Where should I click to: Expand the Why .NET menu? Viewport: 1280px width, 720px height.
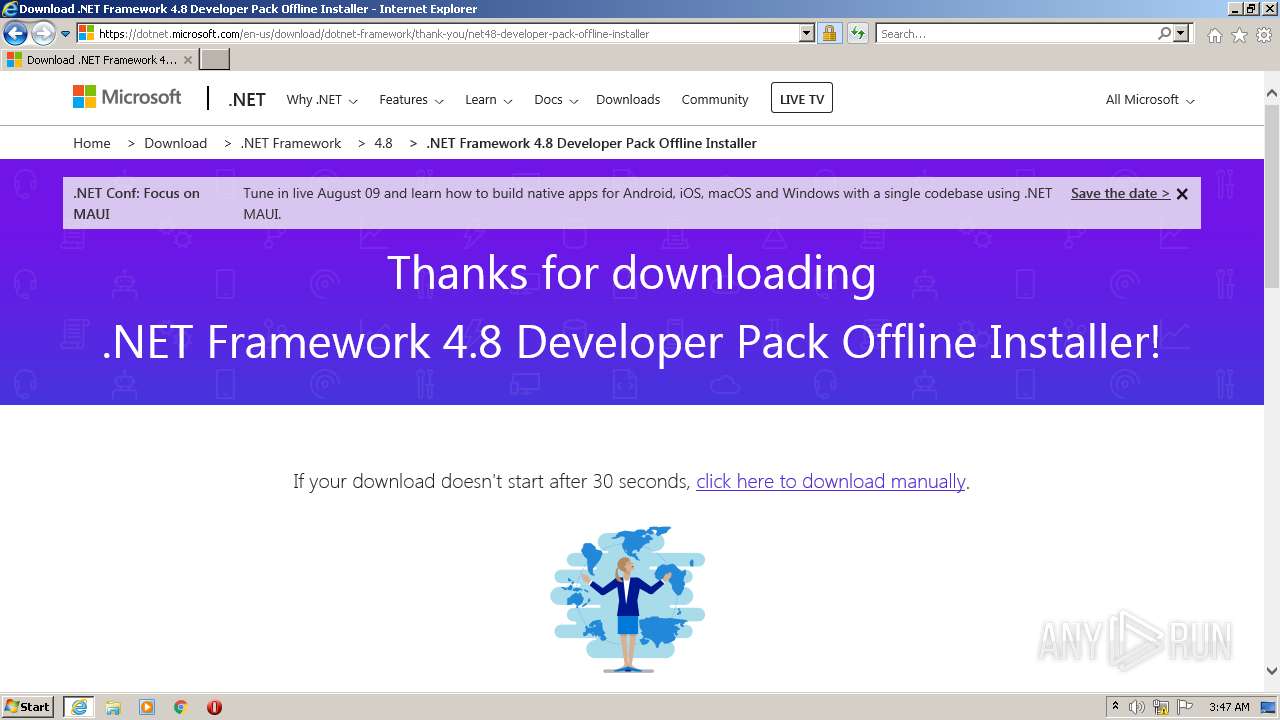[322, 99]
